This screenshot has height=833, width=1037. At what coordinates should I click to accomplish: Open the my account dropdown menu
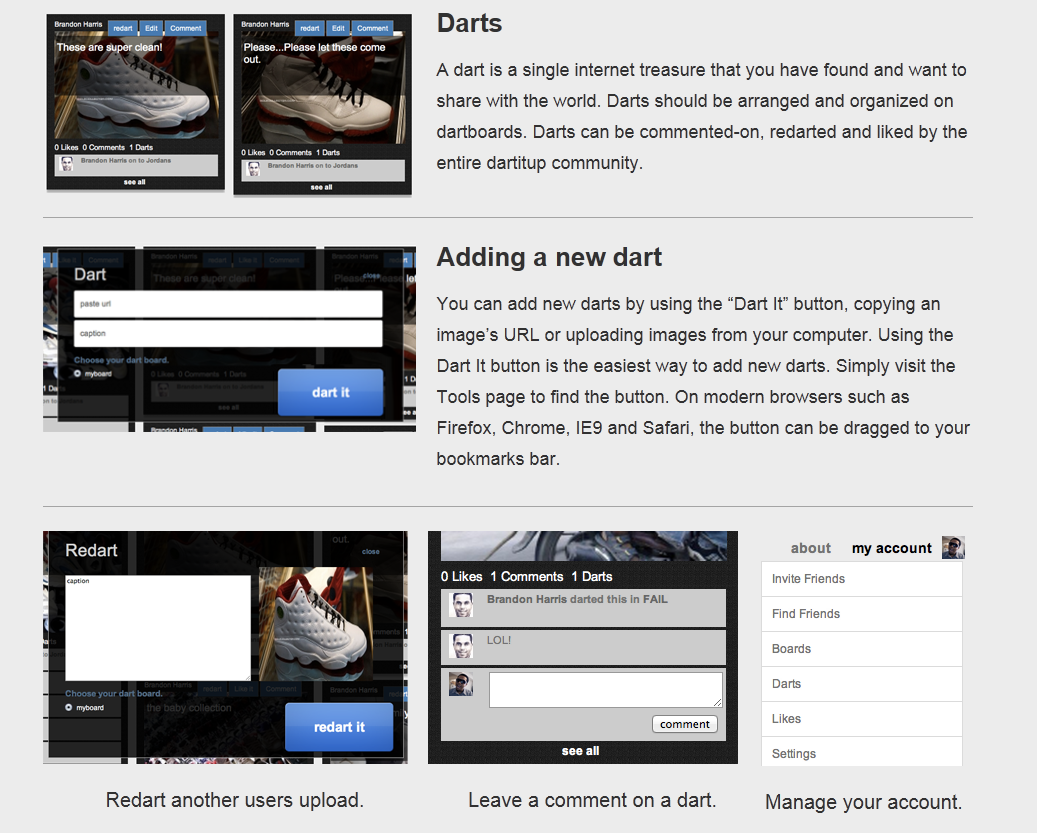[891, 548]
